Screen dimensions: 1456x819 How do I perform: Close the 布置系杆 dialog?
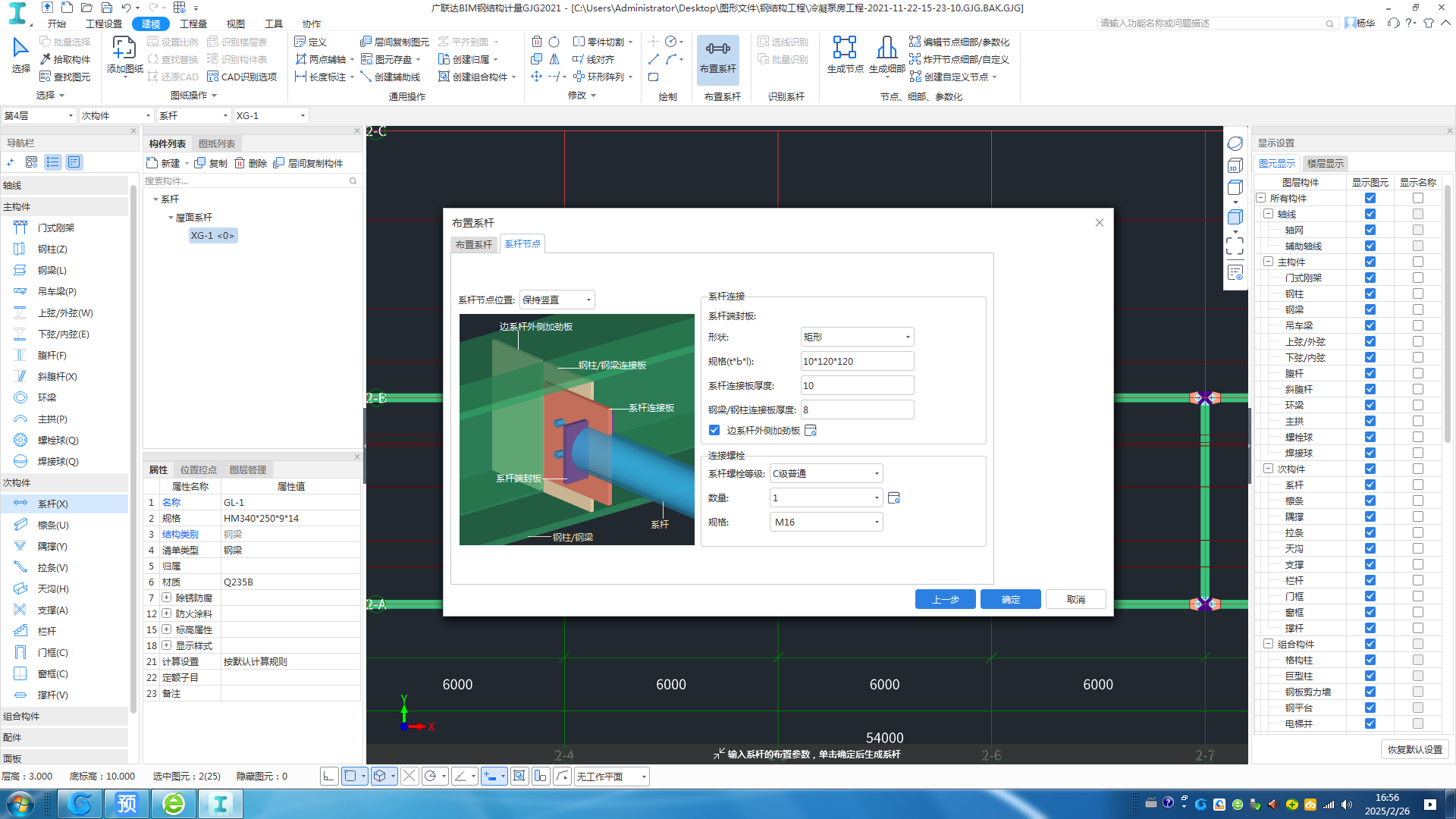coord(1099,223)
